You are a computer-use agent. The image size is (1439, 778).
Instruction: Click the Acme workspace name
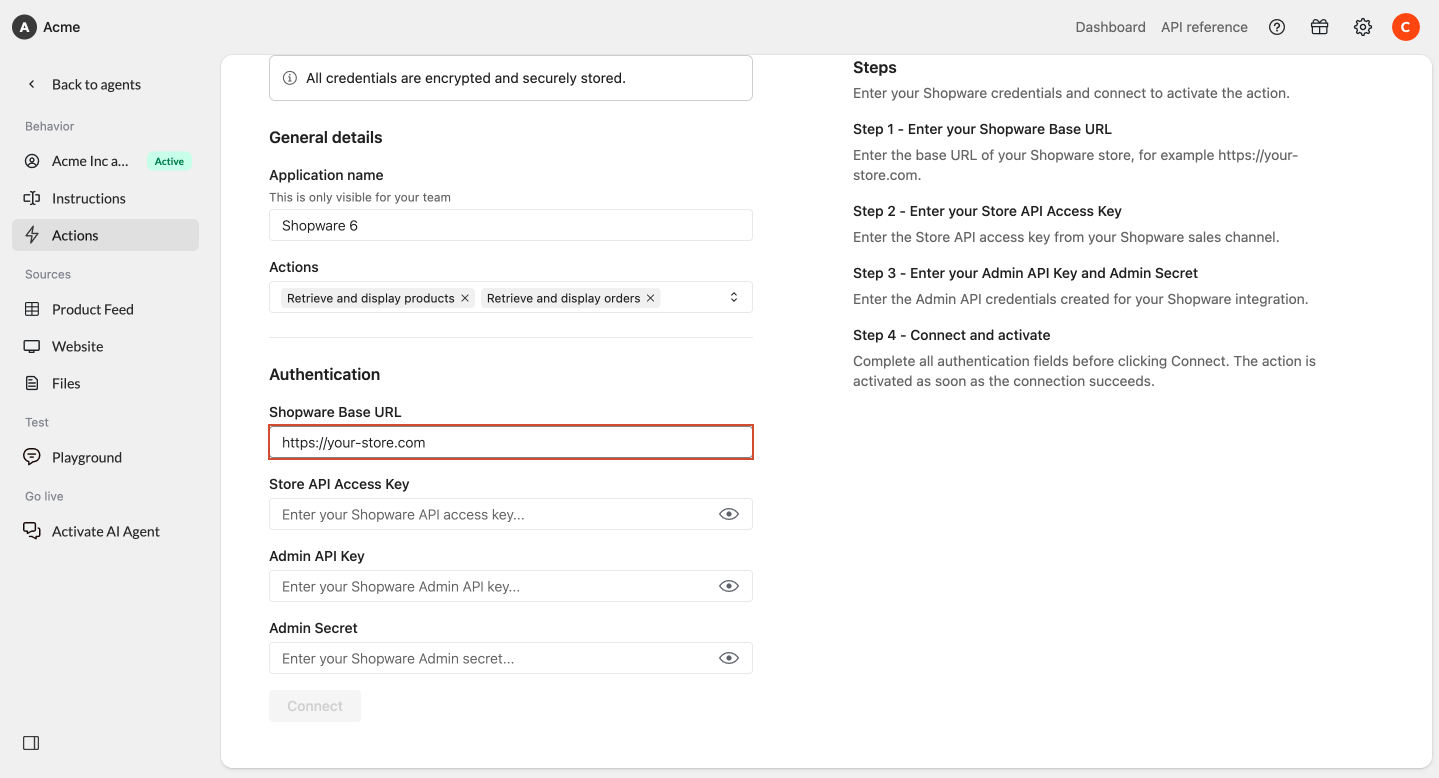(x=62, y=27)
